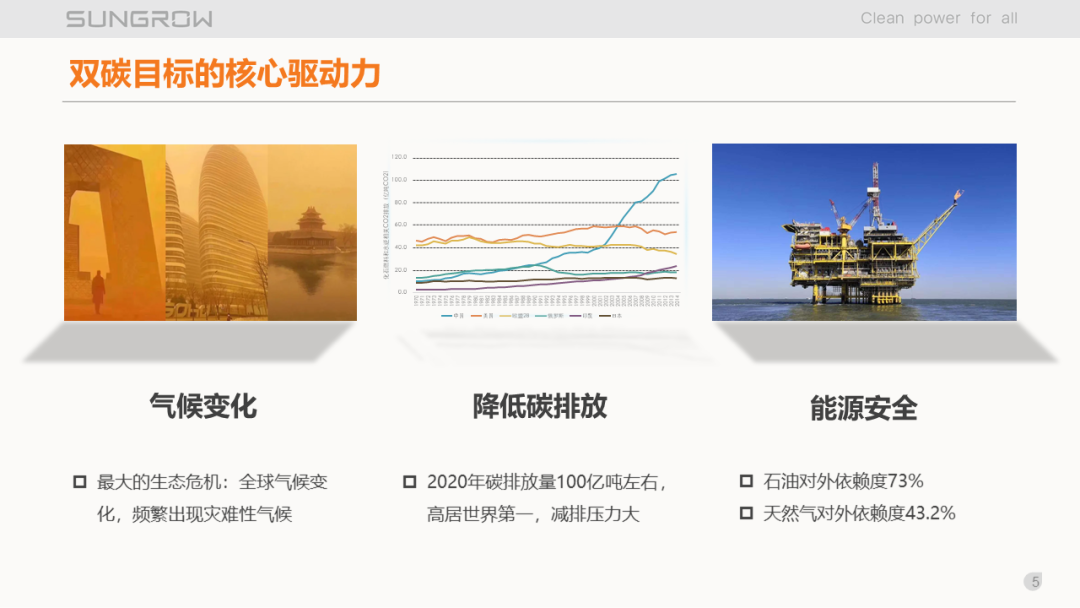Click the square bullet before 2020年碳排放量
The height and width of the screenshot is (608, 1080).
click(410, 481)
